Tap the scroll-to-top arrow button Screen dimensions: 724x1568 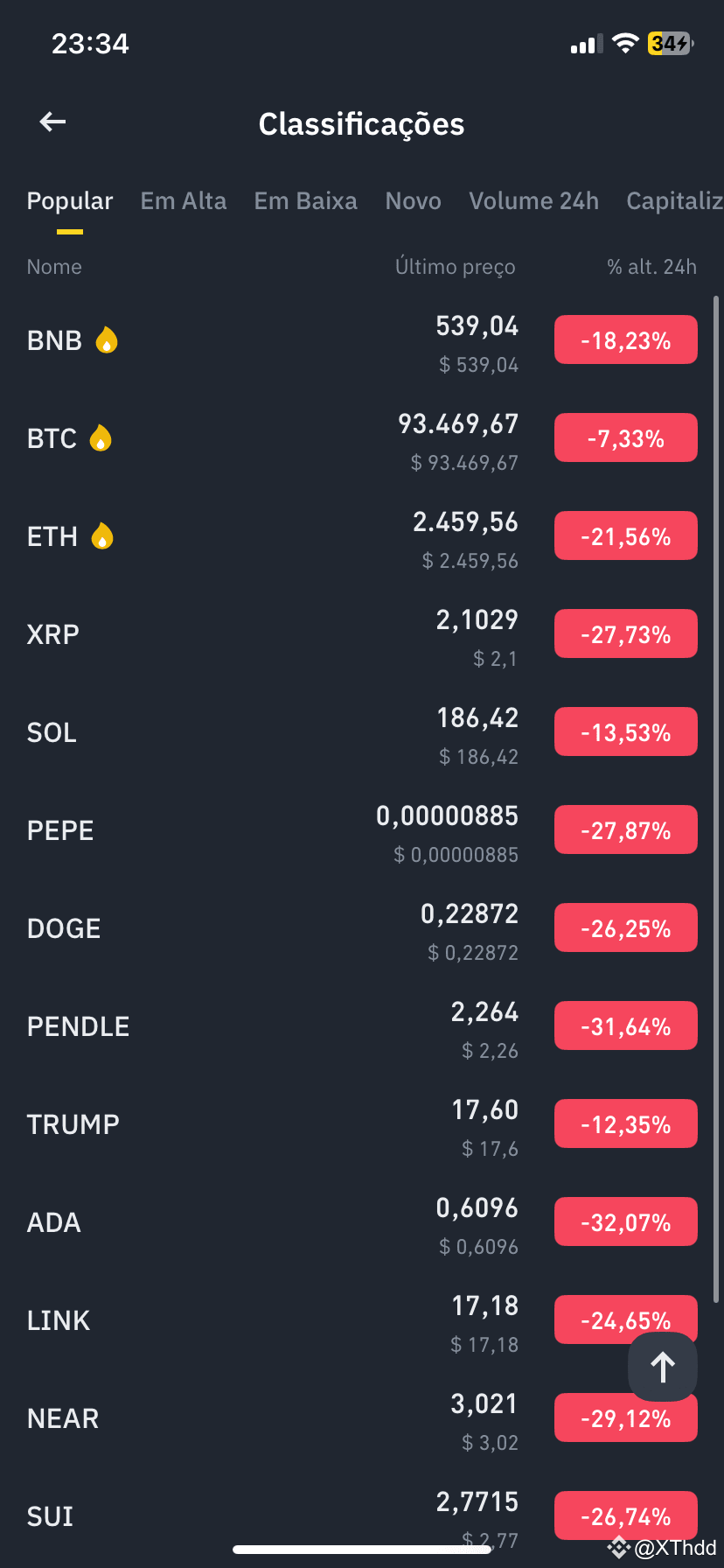663,1367
